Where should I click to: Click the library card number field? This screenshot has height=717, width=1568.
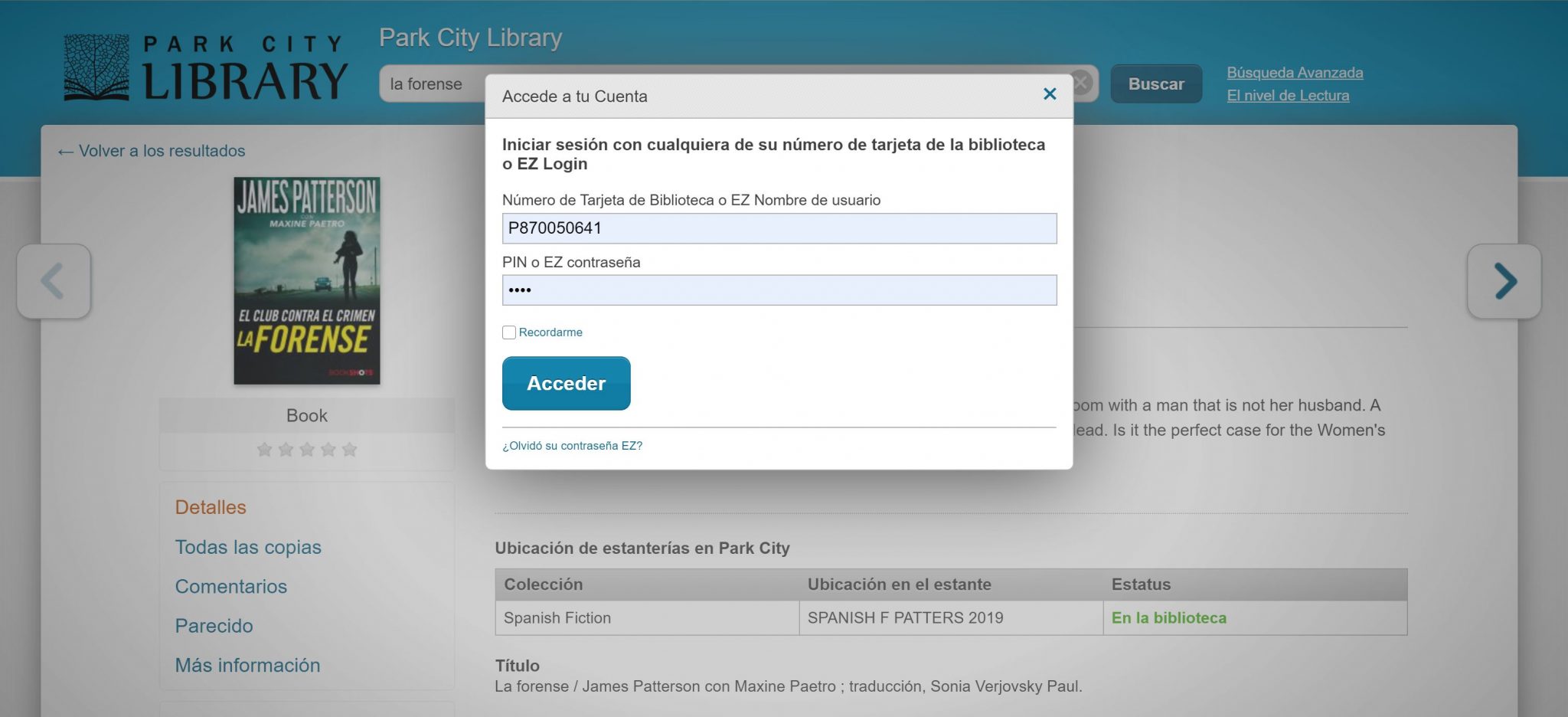(779, 228)
